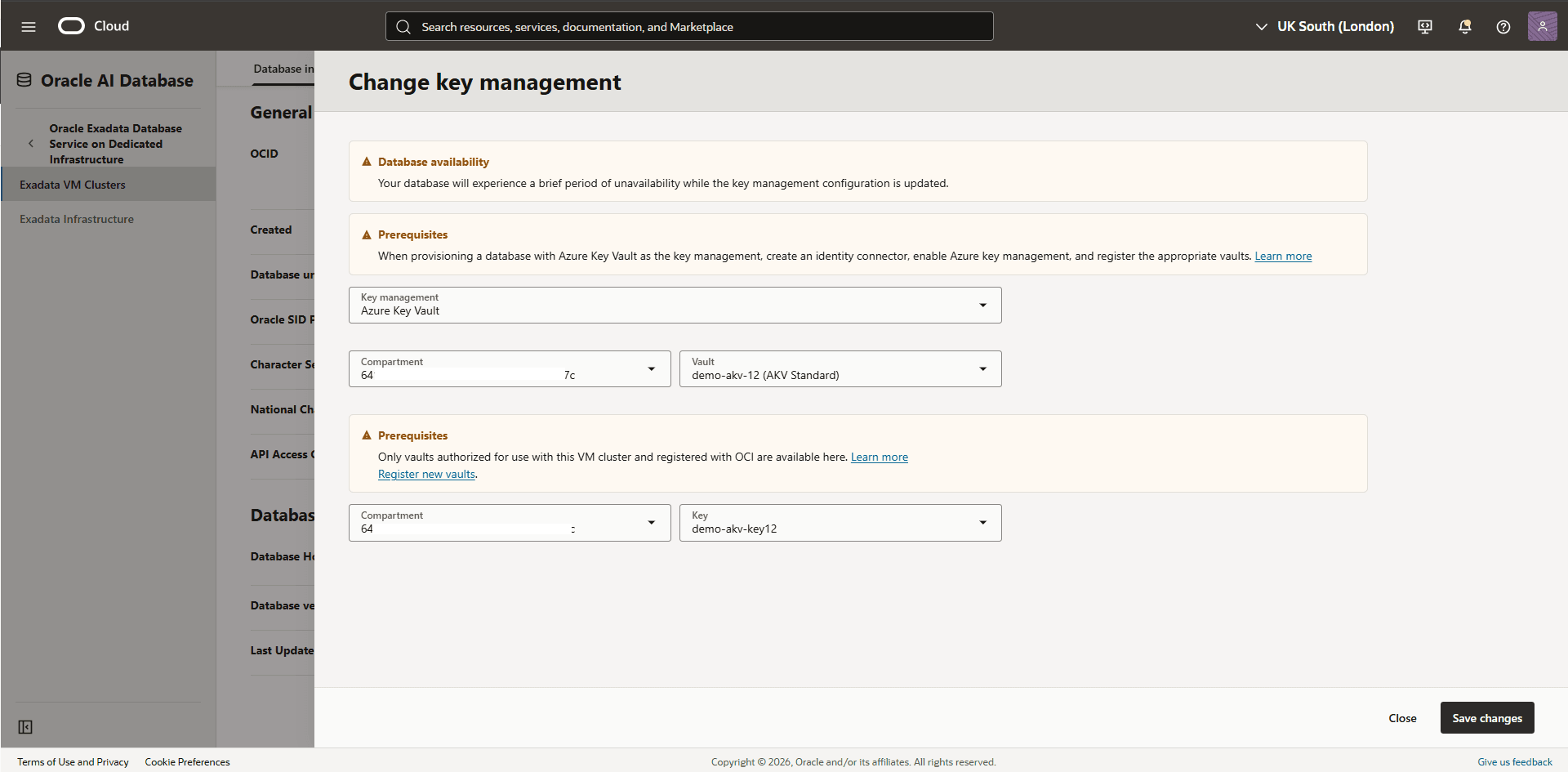Open the profile avatar menu
The height and width of the screenshot is (772, 1568).
[1543, 25]
